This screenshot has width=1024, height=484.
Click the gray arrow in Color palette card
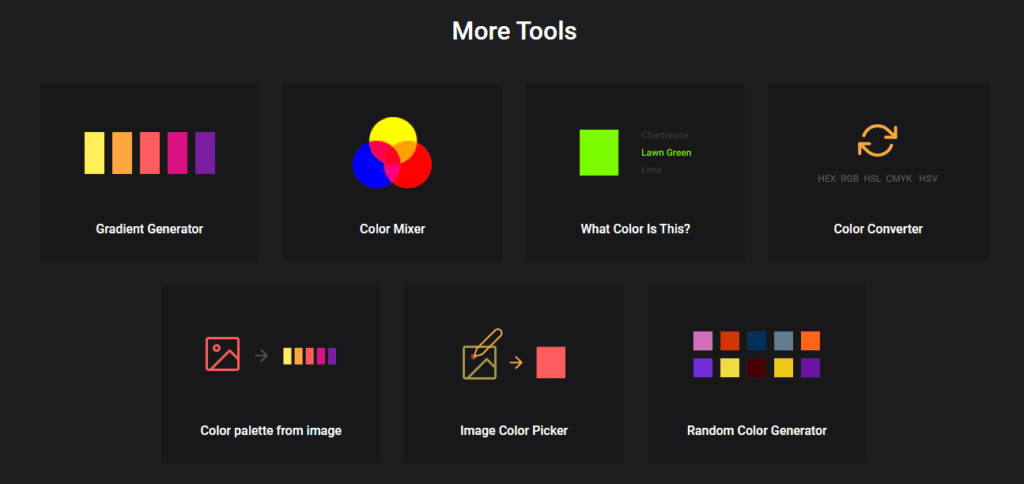(261, 356)
